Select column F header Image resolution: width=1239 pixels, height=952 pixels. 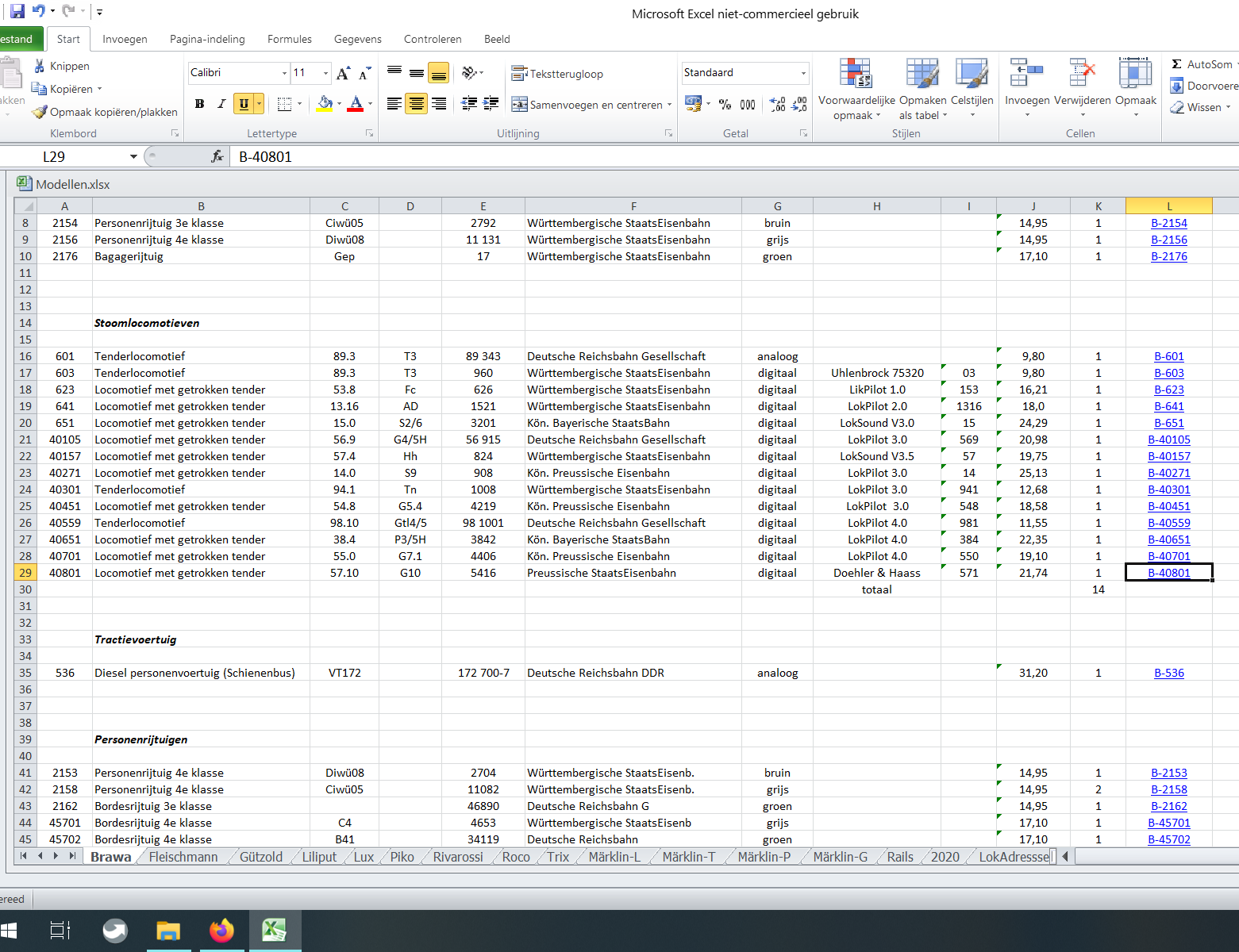coord(633,206)
